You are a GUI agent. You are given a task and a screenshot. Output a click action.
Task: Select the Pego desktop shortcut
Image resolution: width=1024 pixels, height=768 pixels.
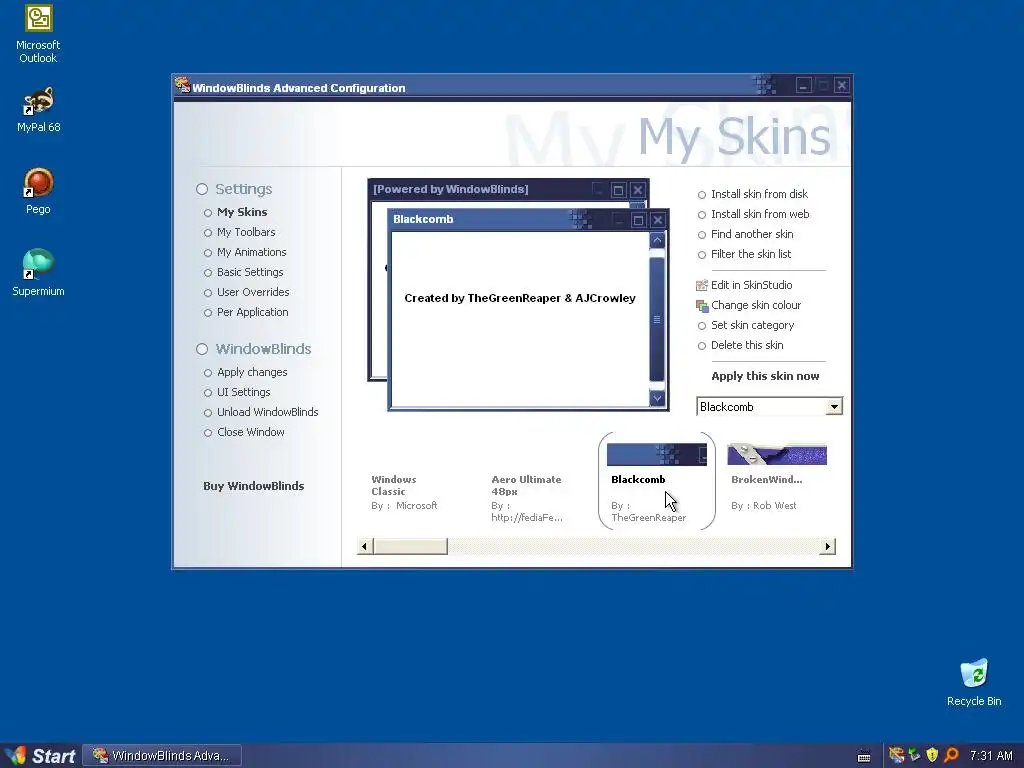38,191
